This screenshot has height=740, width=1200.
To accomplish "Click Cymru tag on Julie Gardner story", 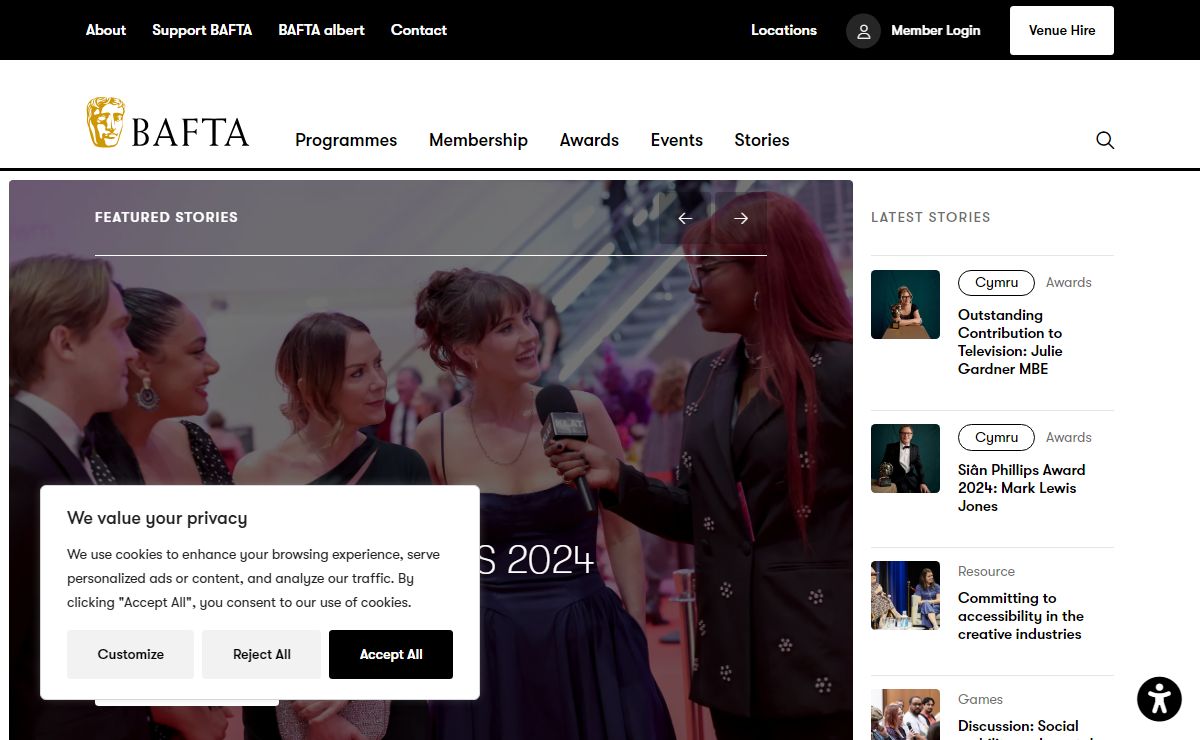I will 996,282.
